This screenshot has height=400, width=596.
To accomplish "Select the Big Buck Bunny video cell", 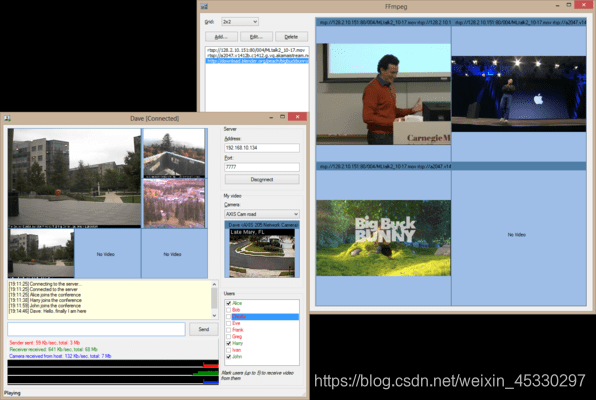I will [x=383, y=238].
